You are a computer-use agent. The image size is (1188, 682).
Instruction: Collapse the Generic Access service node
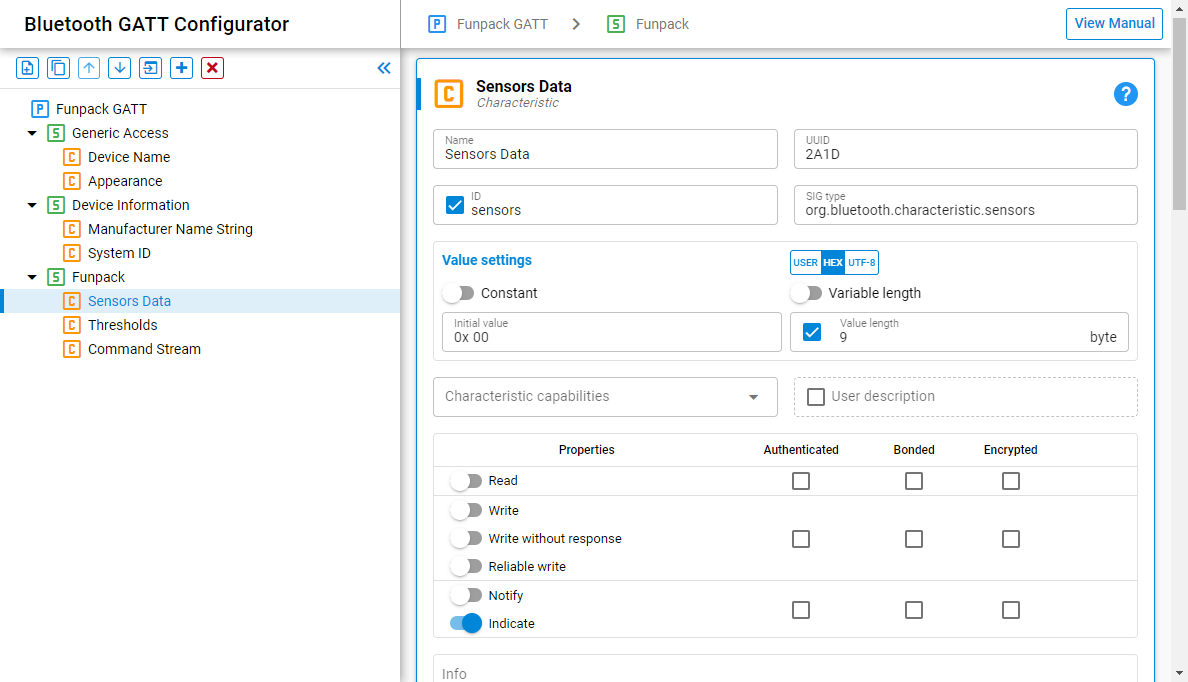(32, 133)
